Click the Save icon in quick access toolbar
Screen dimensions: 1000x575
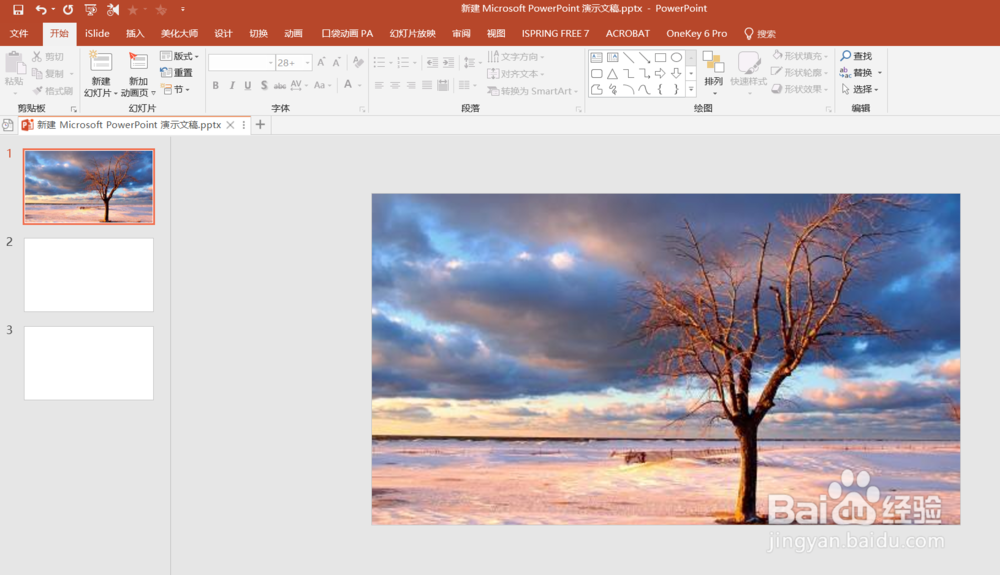[18, 9]
